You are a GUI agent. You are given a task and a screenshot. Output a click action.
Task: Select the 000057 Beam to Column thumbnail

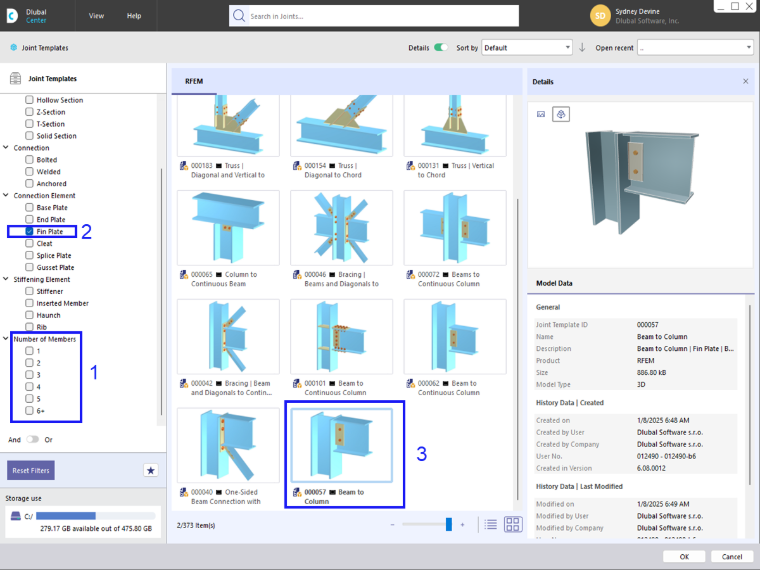click(342, 445)
